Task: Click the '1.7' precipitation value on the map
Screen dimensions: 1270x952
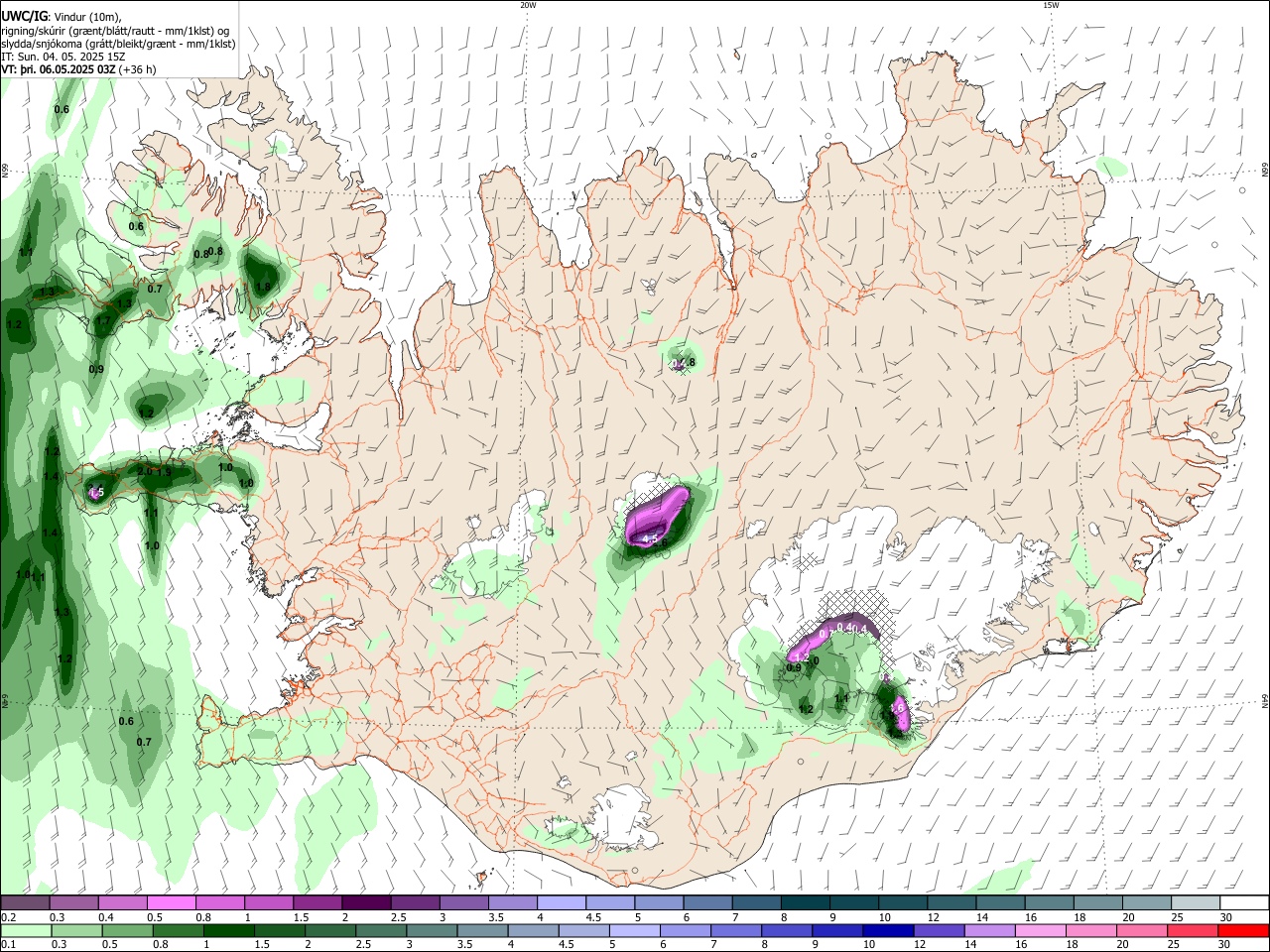Action: (x=103, y=321)
